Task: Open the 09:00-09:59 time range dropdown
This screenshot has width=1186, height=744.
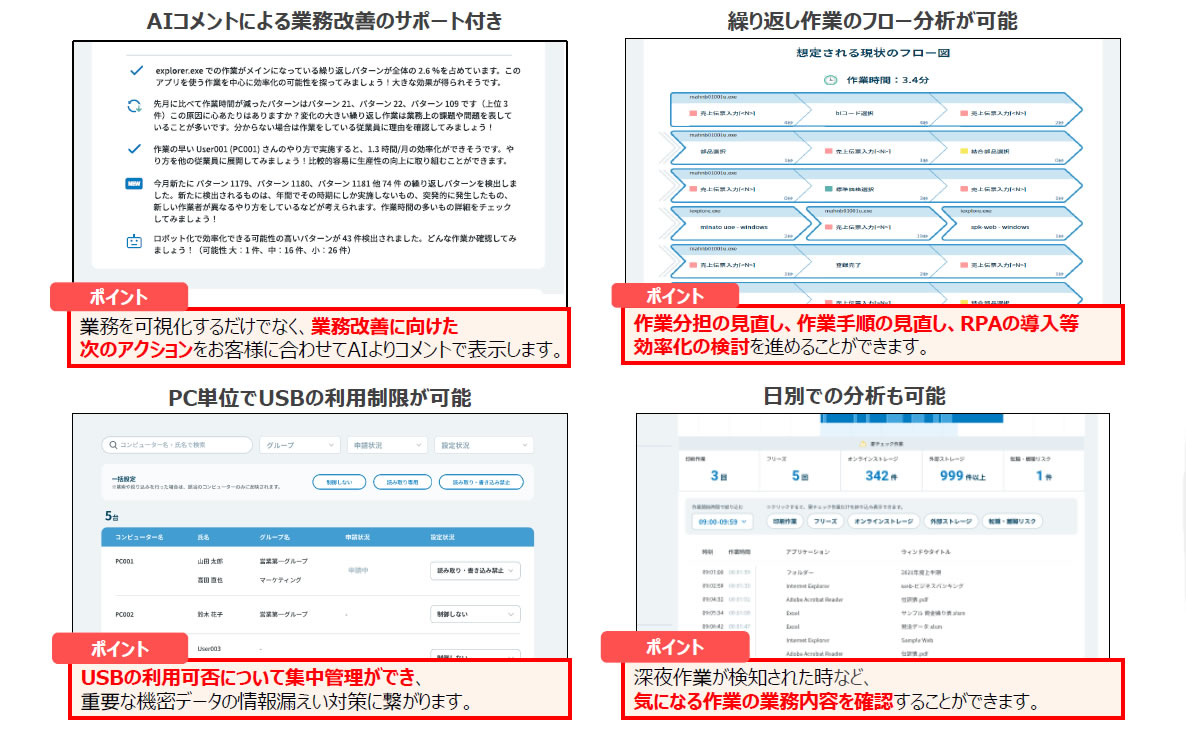Action: pos(722,522)
